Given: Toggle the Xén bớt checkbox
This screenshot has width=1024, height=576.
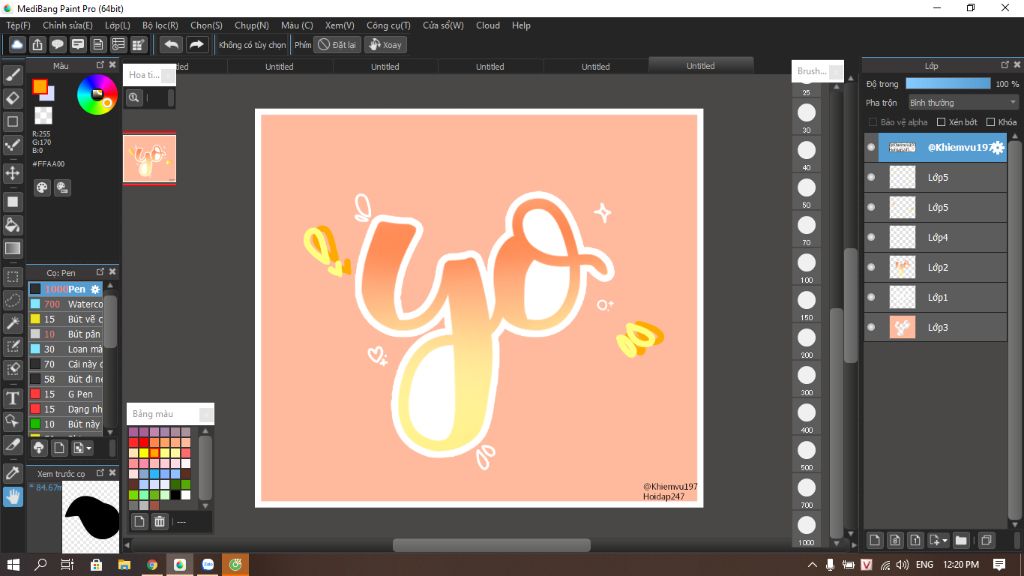Looking at the screenshot, I should pyautogui.click(x=941, y=122).
